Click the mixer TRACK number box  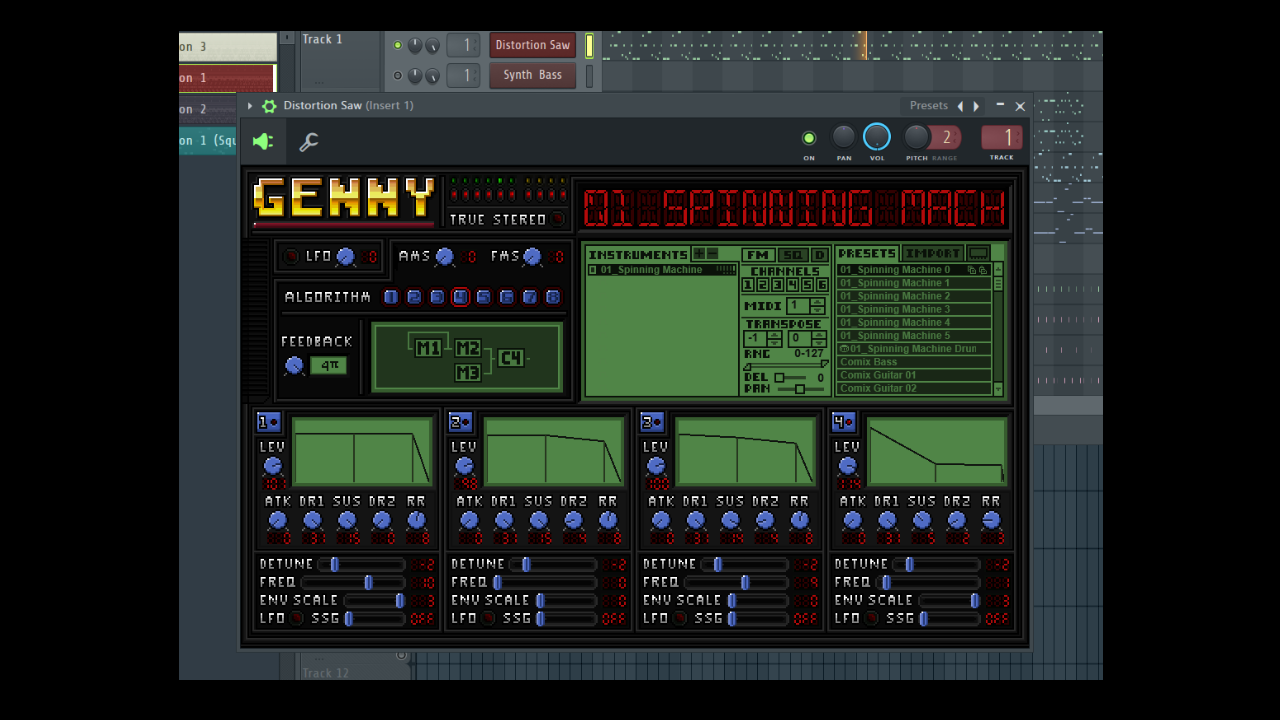pyautogui.click(x=1002, y=138)
